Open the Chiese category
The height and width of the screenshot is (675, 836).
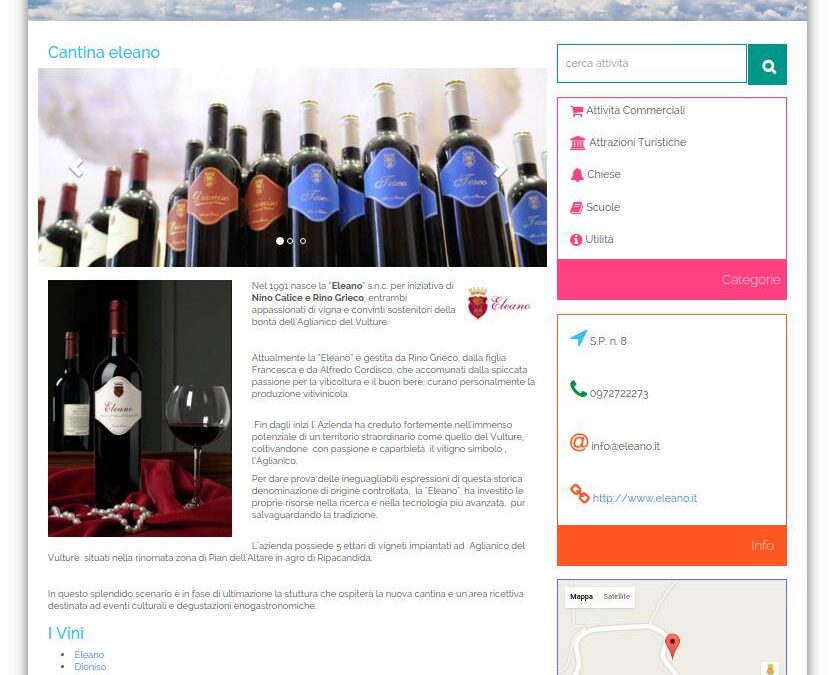[x=604, y=174]
